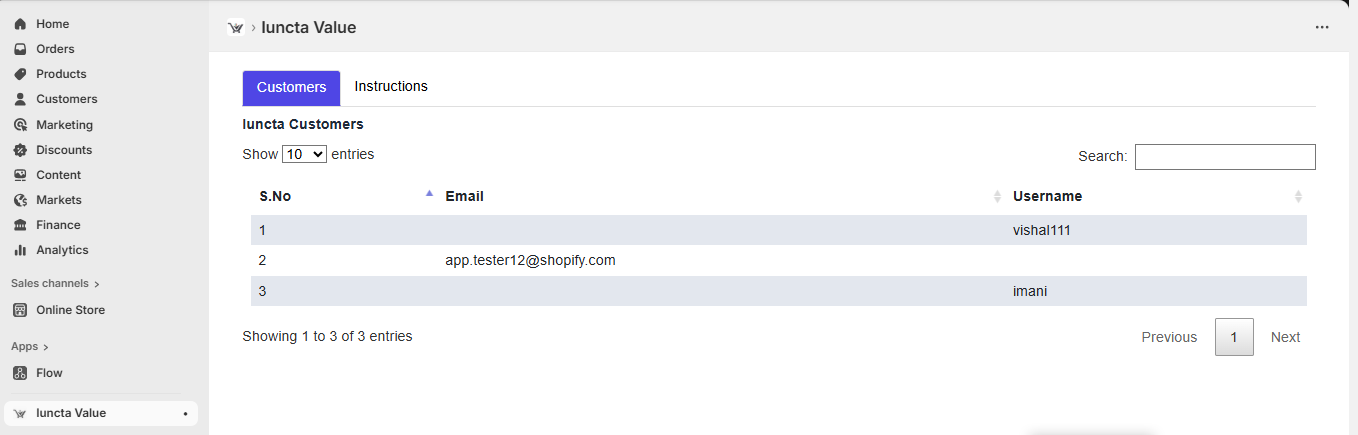
Task: Select the Customers tab
Action: (x=291, y=88)
